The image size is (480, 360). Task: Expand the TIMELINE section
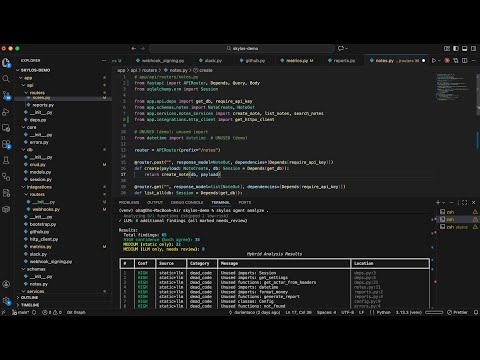(30, 305)
